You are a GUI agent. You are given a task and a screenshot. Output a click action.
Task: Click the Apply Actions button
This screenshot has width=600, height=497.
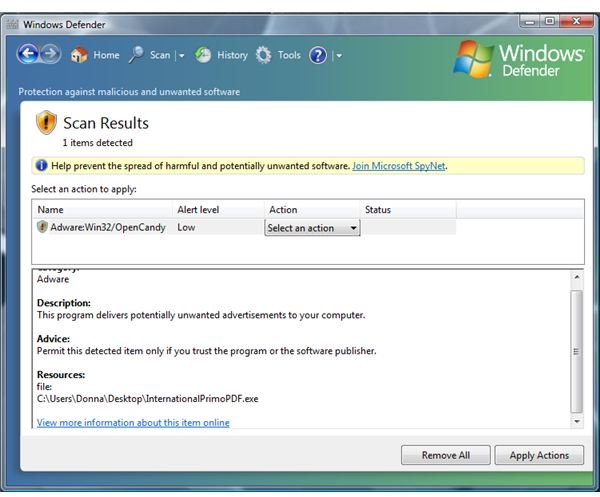539,455
